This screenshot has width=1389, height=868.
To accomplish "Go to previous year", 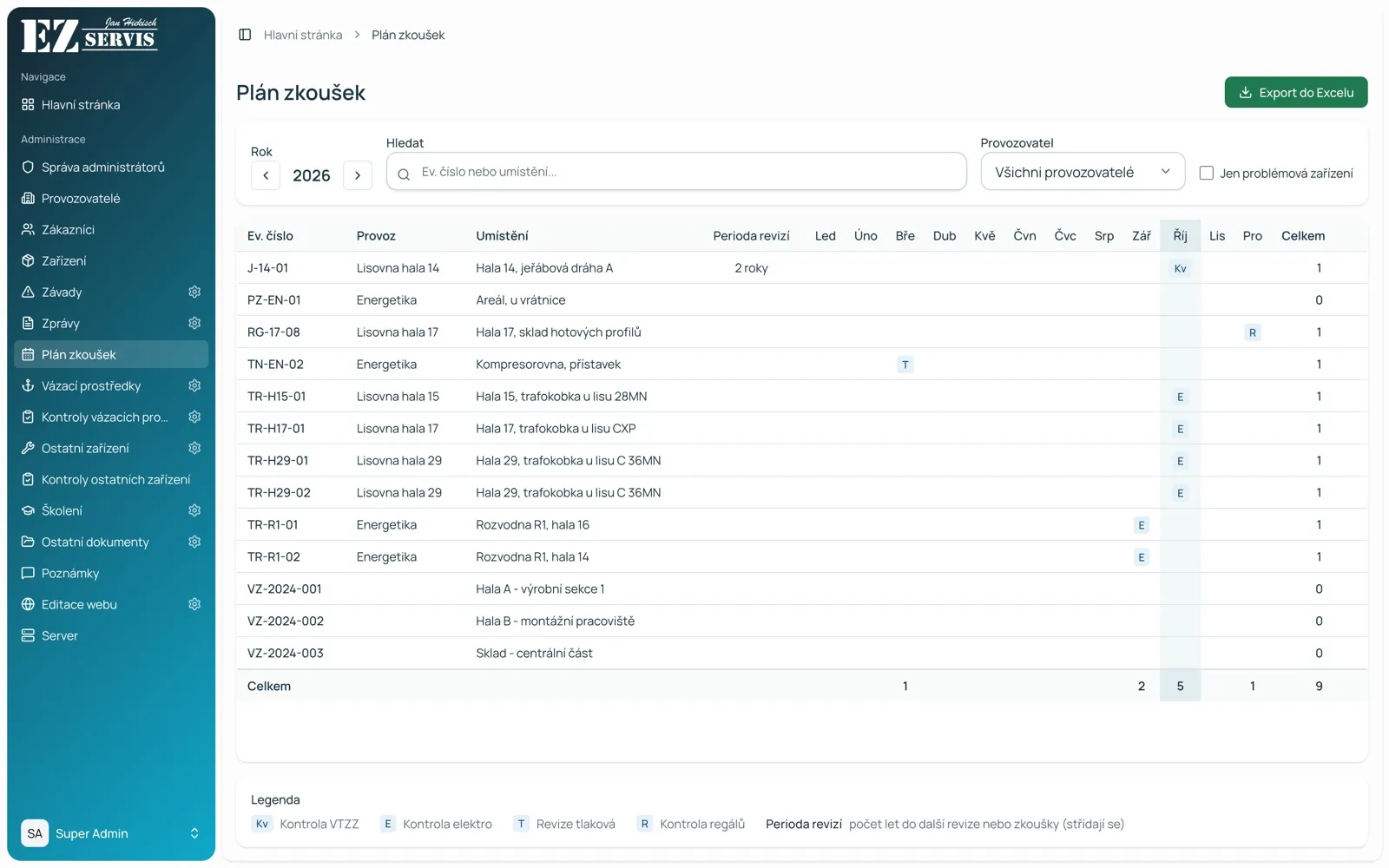I will pos(266,175).
